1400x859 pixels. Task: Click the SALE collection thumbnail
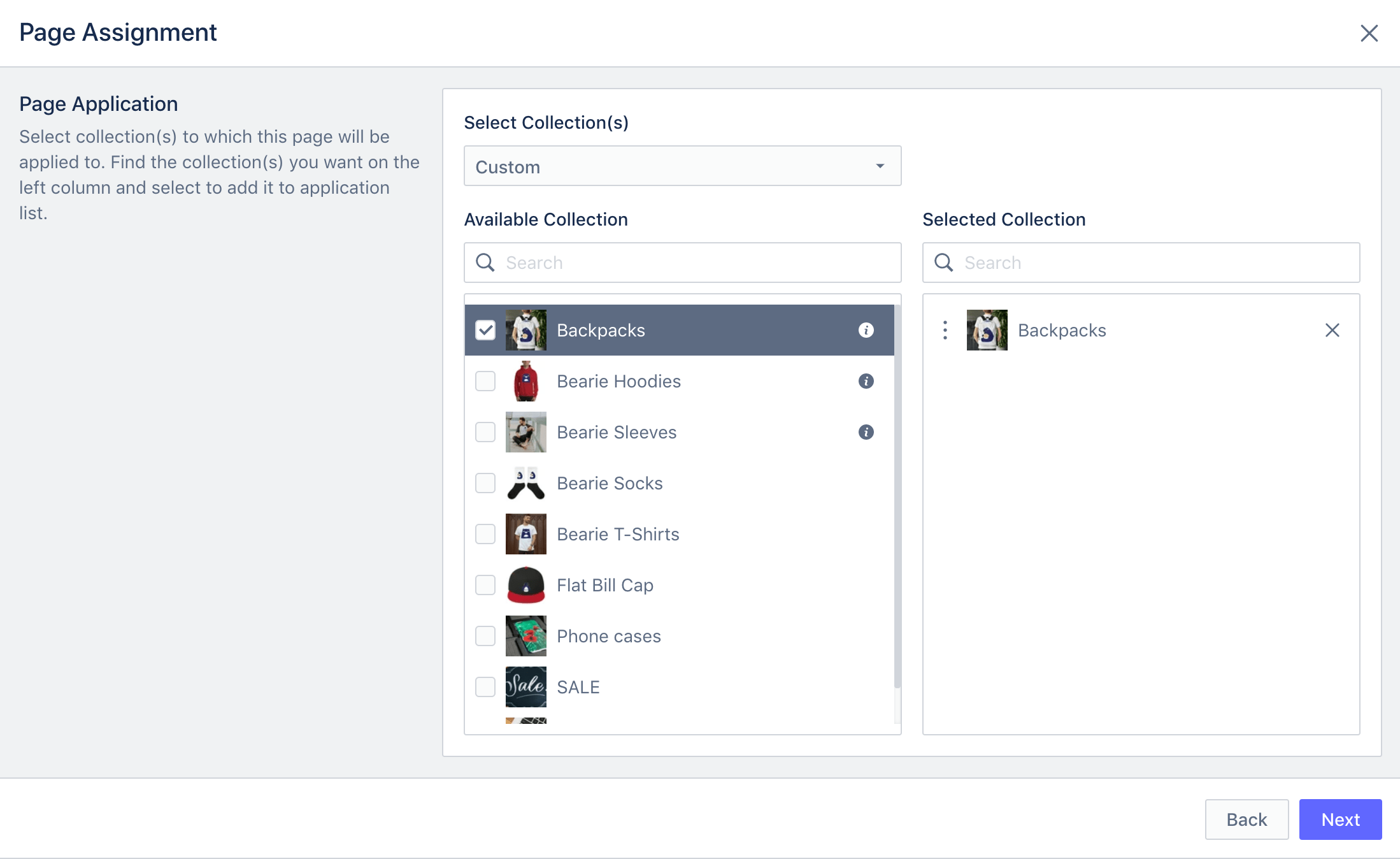pyautogui.click(x=526, y=687)
